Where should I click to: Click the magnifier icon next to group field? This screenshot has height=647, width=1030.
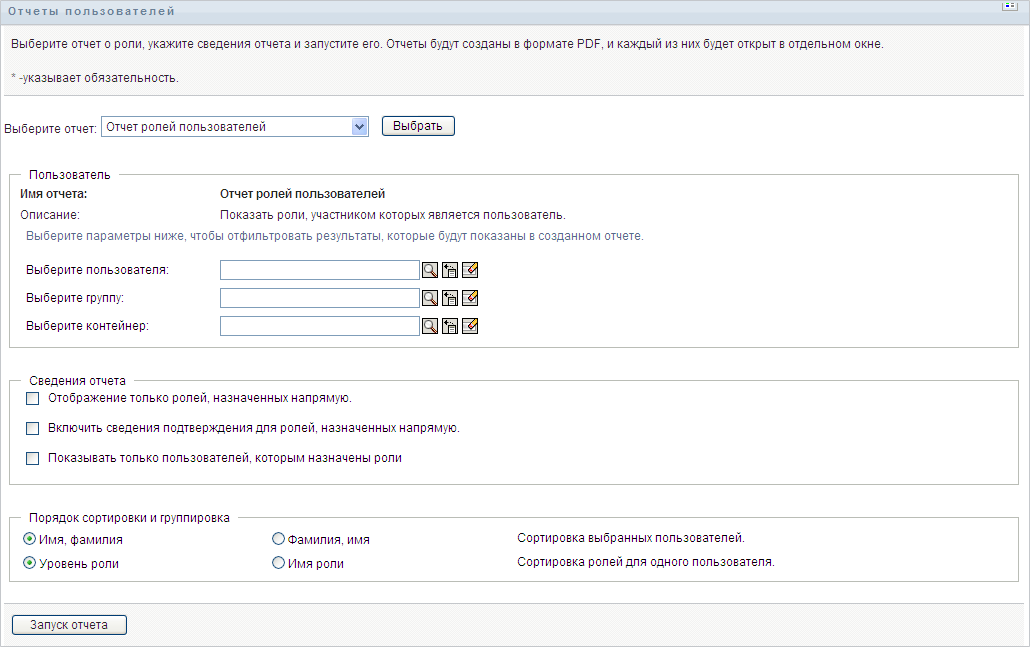pos(430,298)
